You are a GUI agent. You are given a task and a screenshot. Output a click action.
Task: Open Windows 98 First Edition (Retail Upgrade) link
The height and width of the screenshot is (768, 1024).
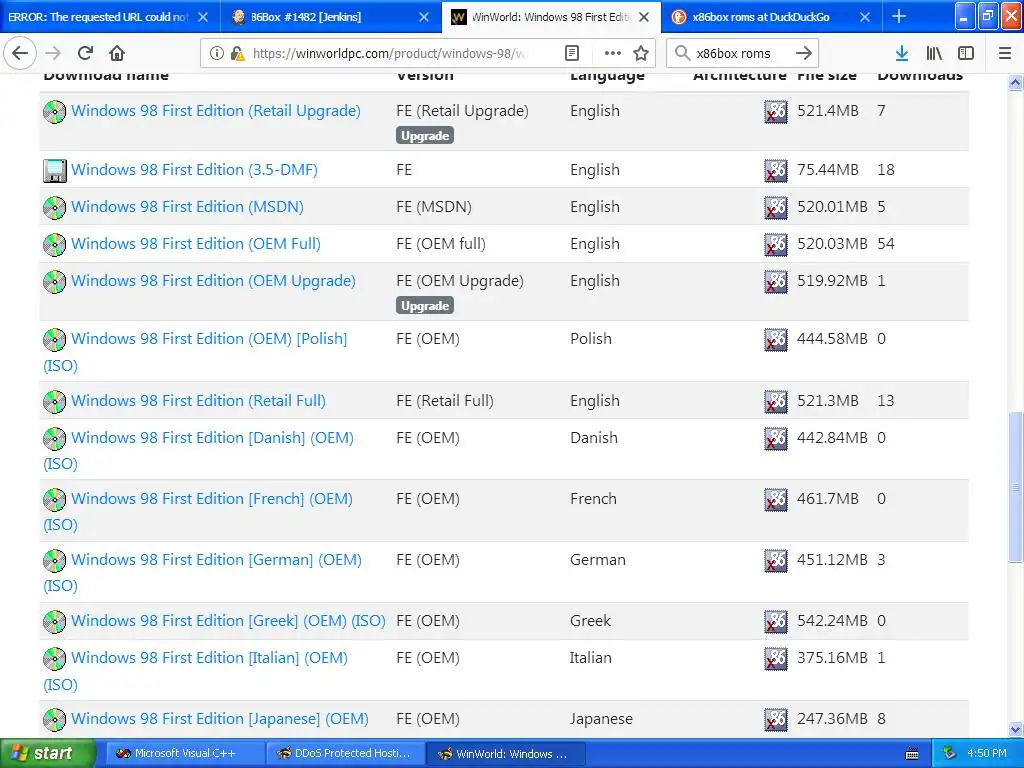(216, 110)
